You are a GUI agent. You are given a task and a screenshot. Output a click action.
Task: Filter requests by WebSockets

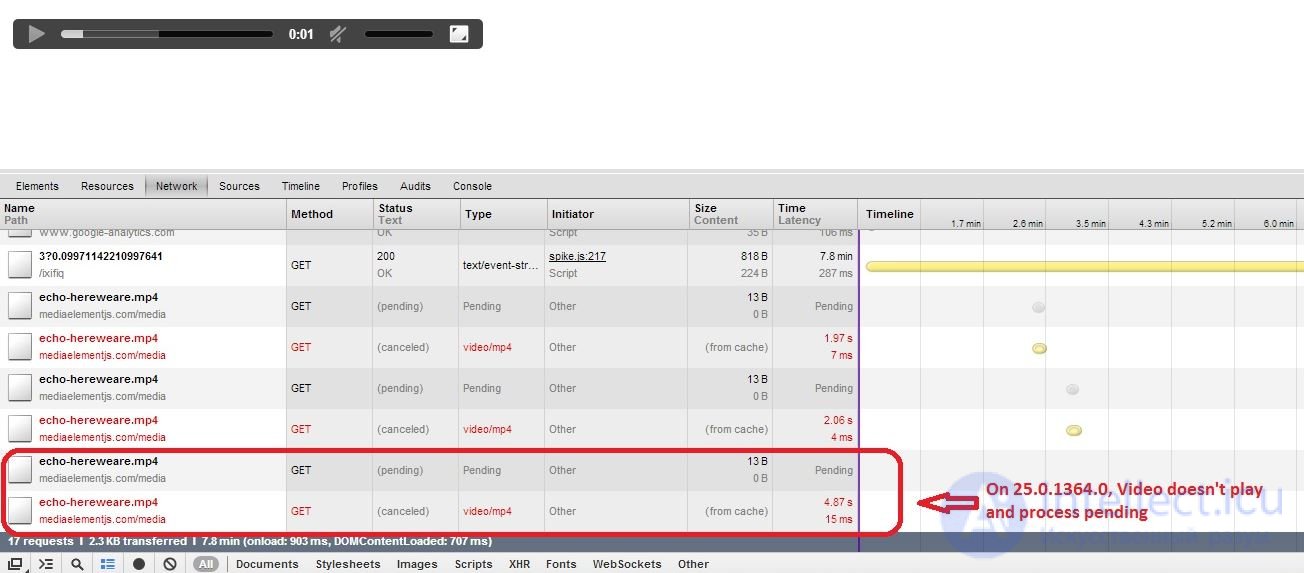(x=627, y=564)
